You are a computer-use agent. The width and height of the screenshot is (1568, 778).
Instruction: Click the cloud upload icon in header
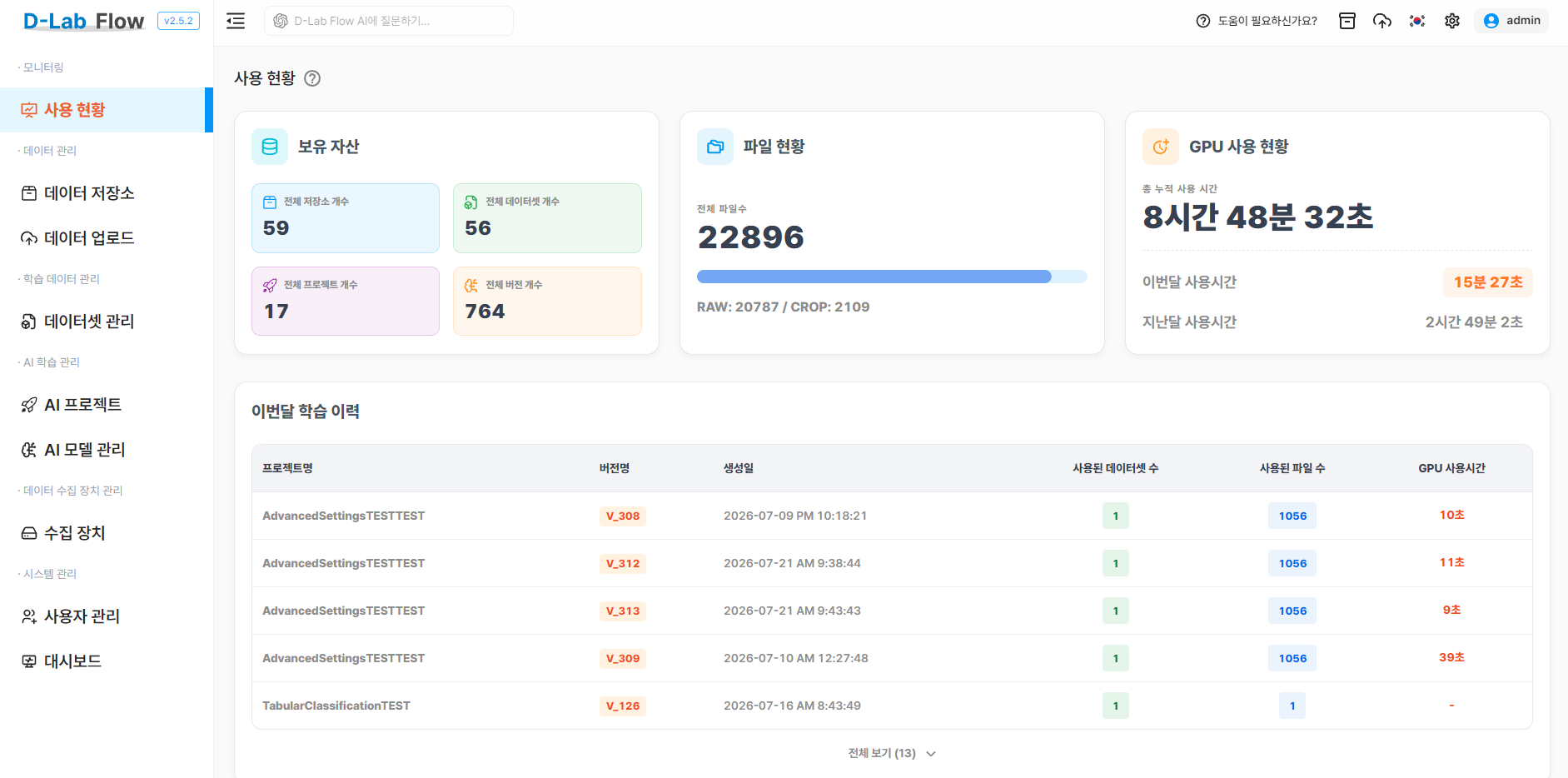[x=1382, y=21]
